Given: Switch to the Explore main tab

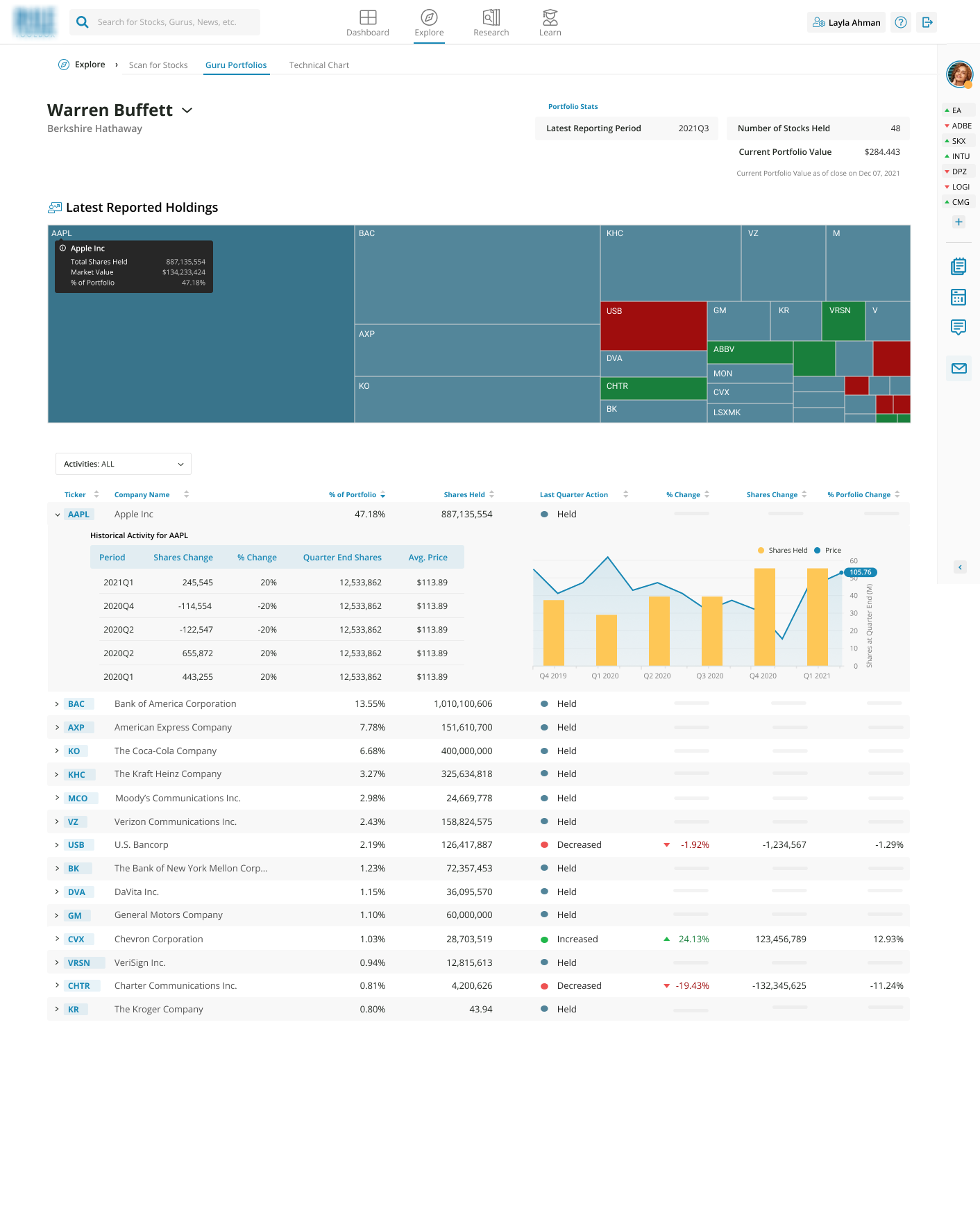Looking at the screenshot, I should (429, 23).
